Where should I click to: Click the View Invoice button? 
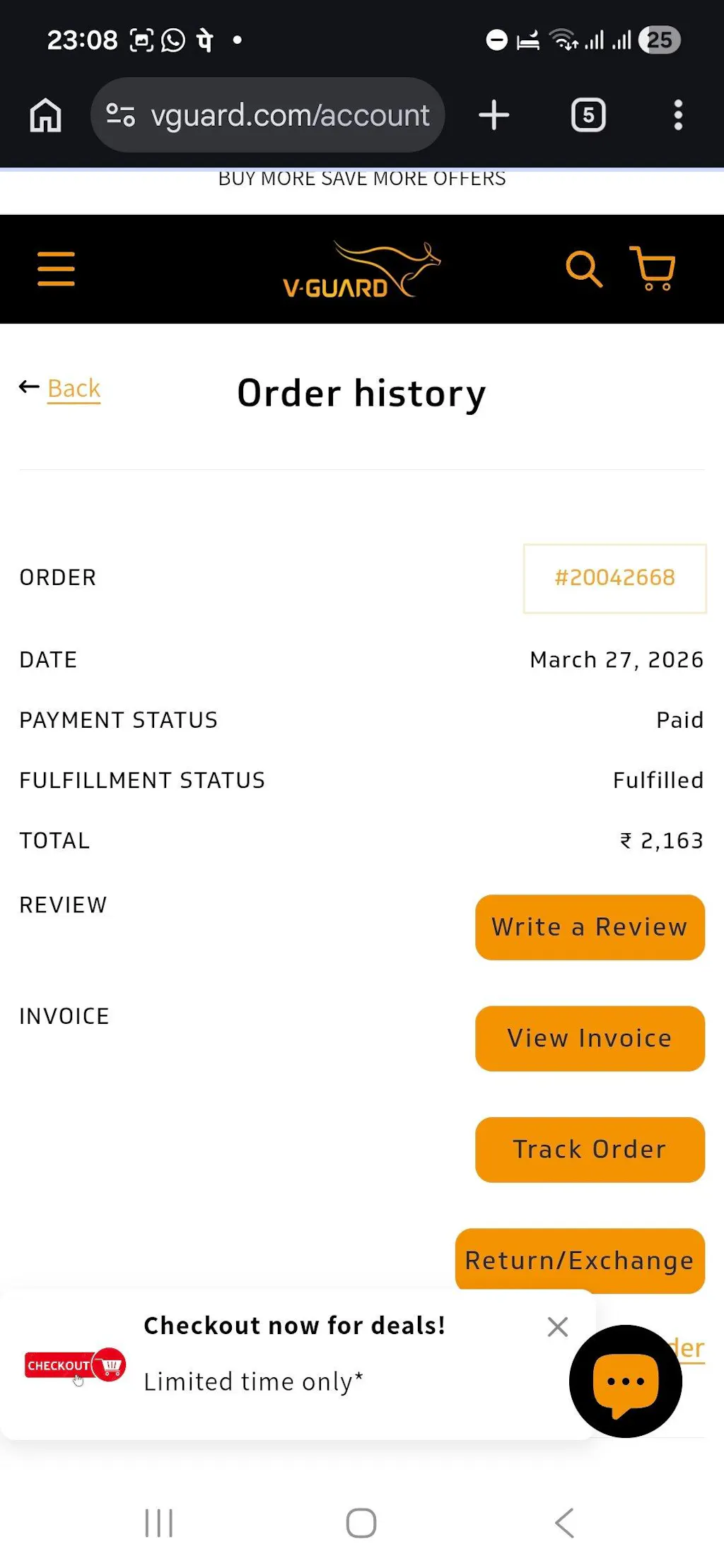(x=590, y=1038)
